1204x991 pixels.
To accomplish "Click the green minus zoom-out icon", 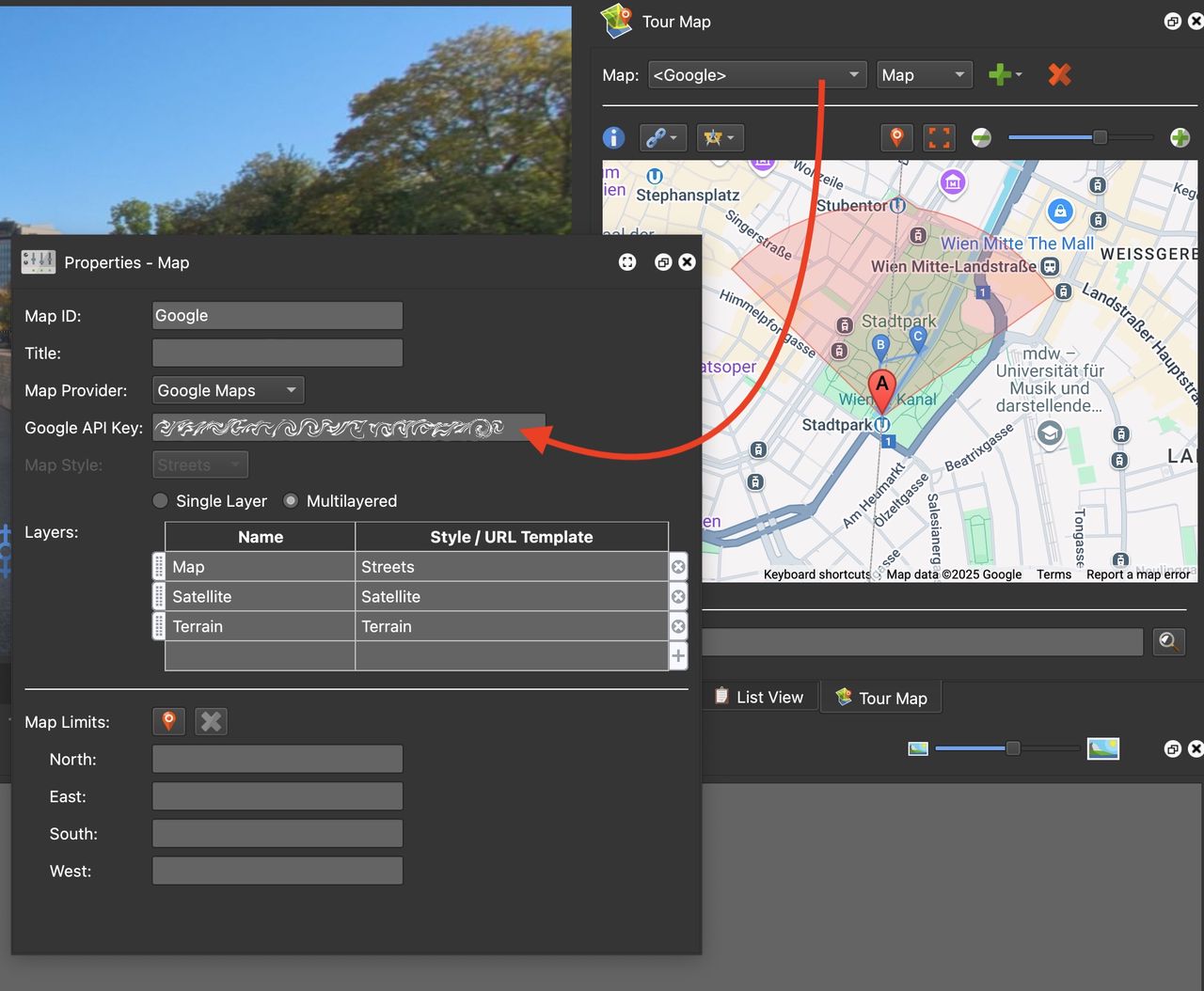I will click(x=981, y=137).
